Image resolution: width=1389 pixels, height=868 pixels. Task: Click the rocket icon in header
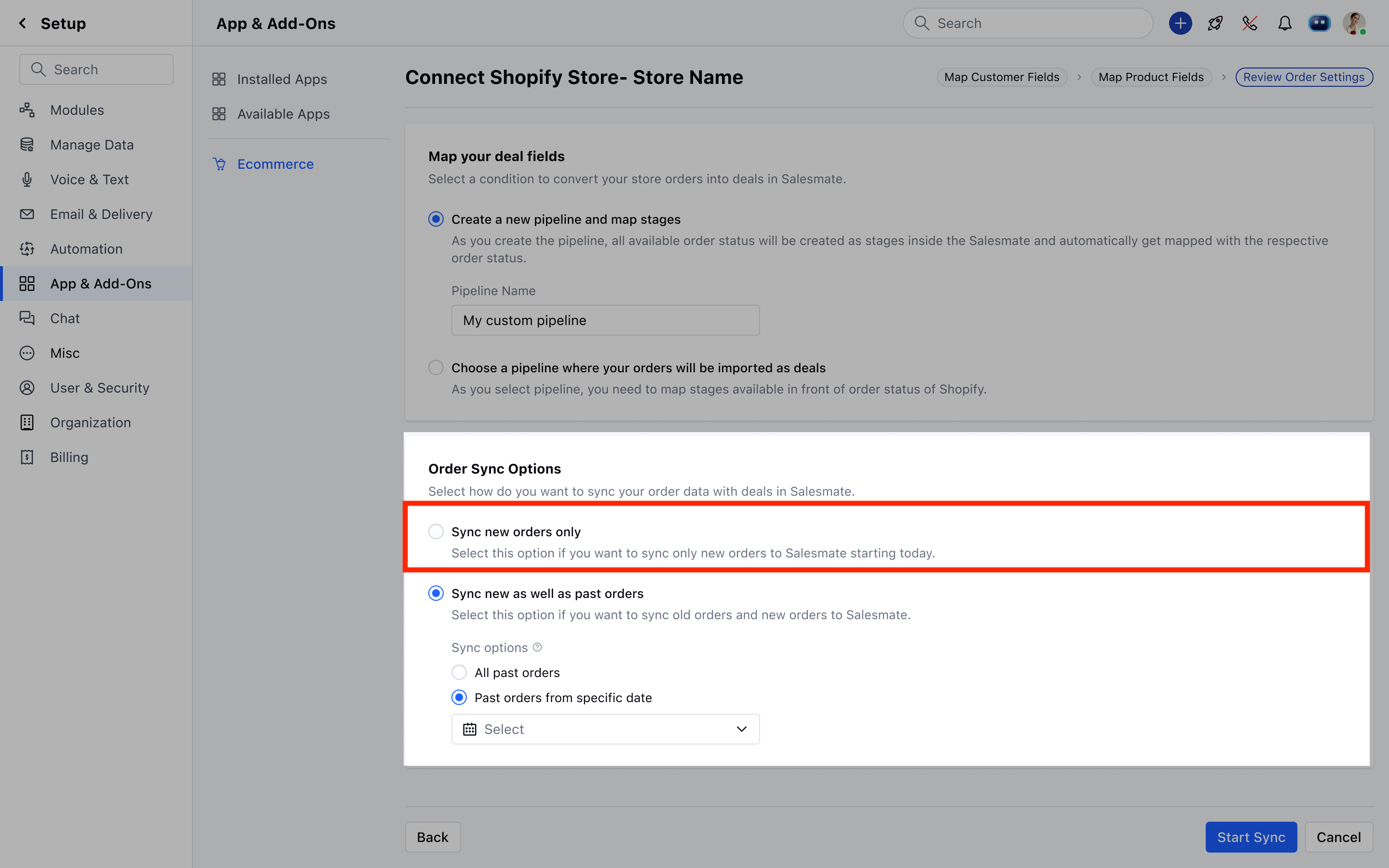pos(1215,23)
